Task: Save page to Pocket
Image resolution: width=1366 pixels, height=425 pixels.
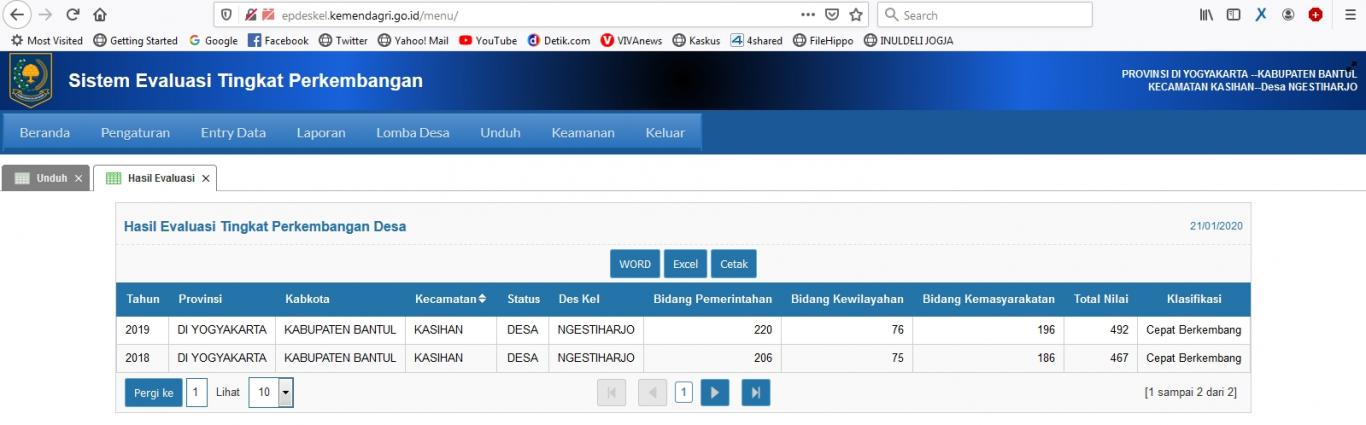Action: point(833,15)
